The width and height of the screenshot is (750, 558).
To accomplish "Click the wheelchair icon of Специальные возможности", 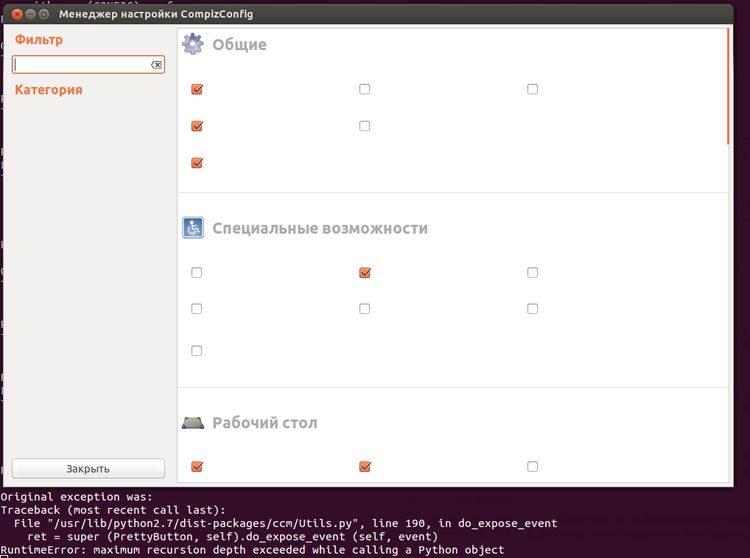I will pos(193,228).
